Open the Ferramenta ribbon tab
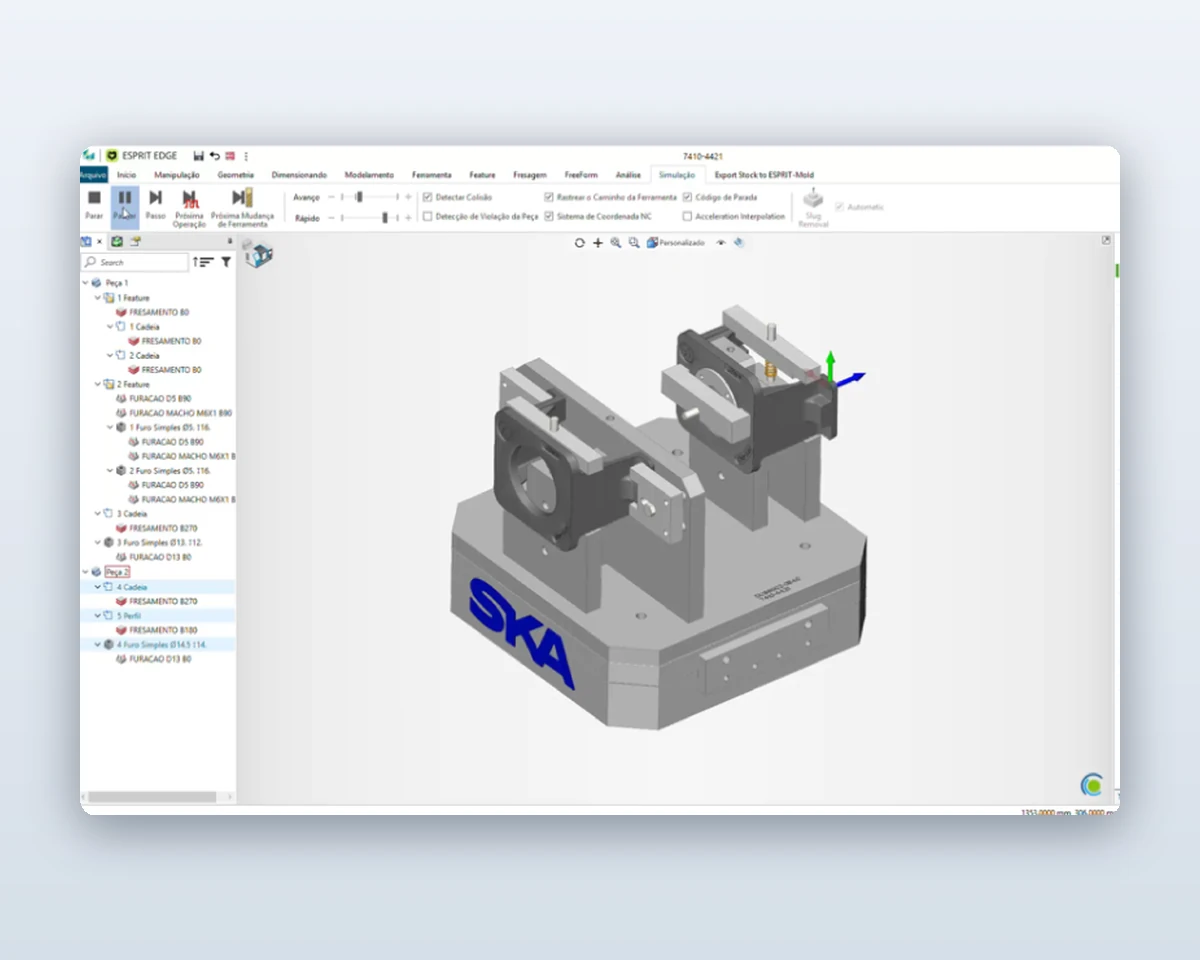Viewport: 1200px width, 960px height. point(431,175)
